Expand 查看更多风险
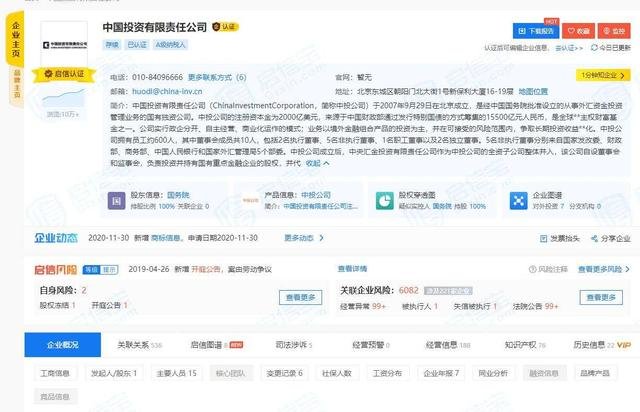The image size is (640, 412). (604, 269)
